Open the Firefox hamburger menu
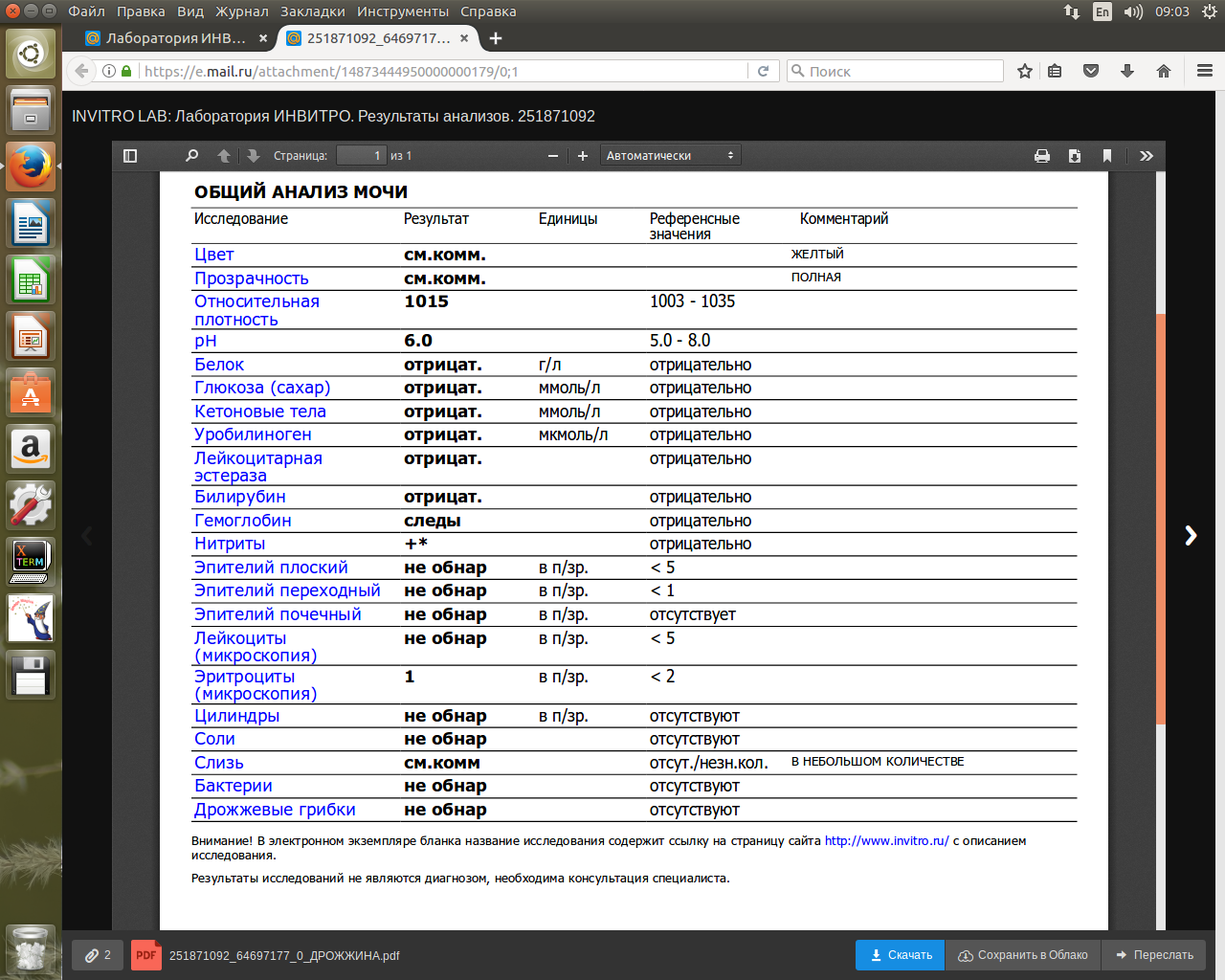This screenshot has height=980, width=1225. coord(1205,71)
